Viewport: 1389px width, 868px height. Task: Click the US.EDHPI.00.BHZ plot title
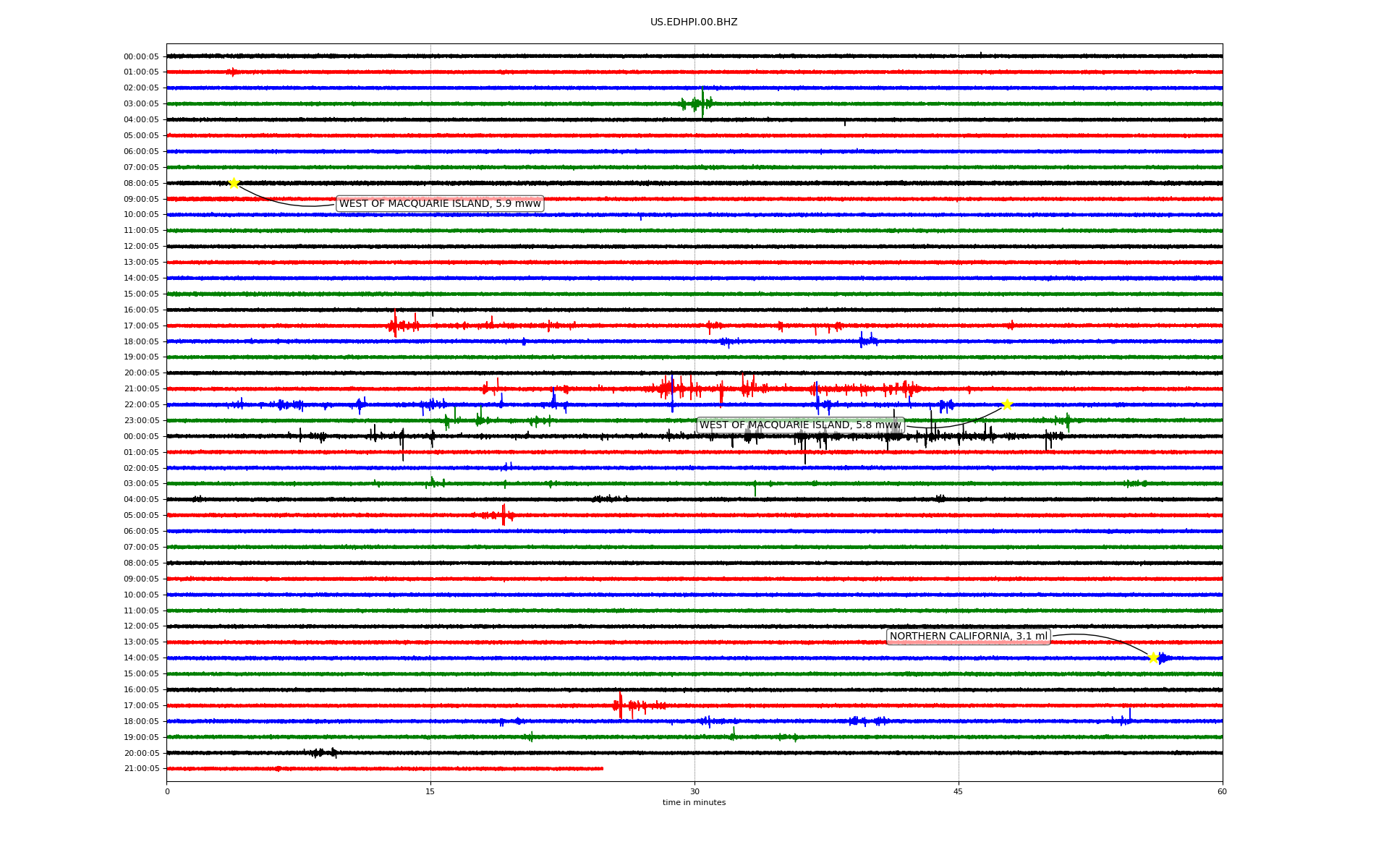pos(694,22)
